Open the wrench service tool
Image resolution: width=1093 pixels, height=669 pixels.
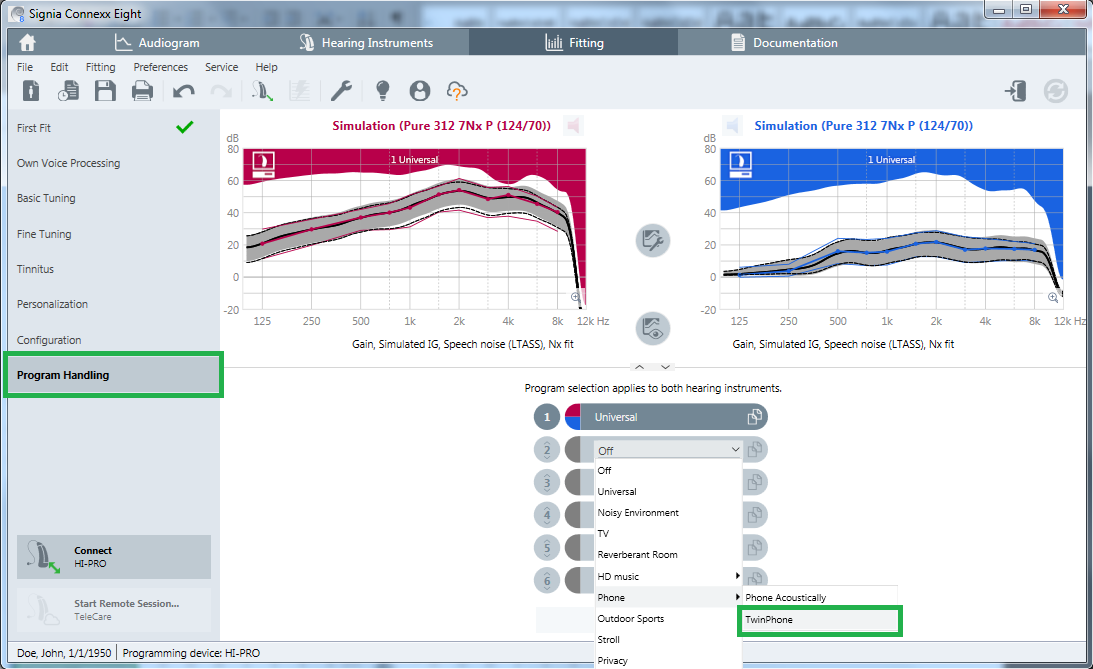(342, 91)
